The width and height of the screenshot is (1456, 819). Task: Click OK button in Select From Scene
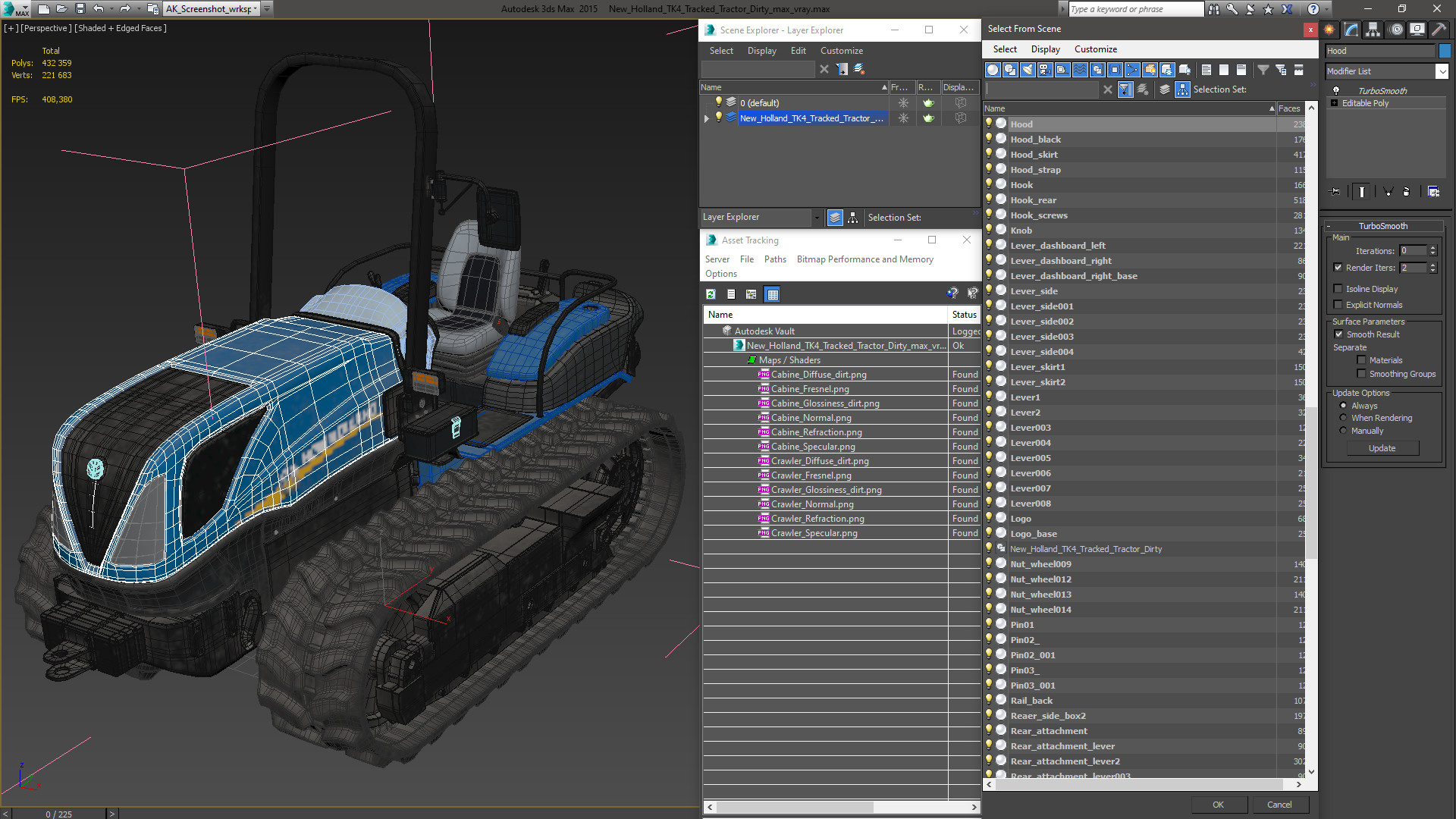click(x=1218, y=805)
